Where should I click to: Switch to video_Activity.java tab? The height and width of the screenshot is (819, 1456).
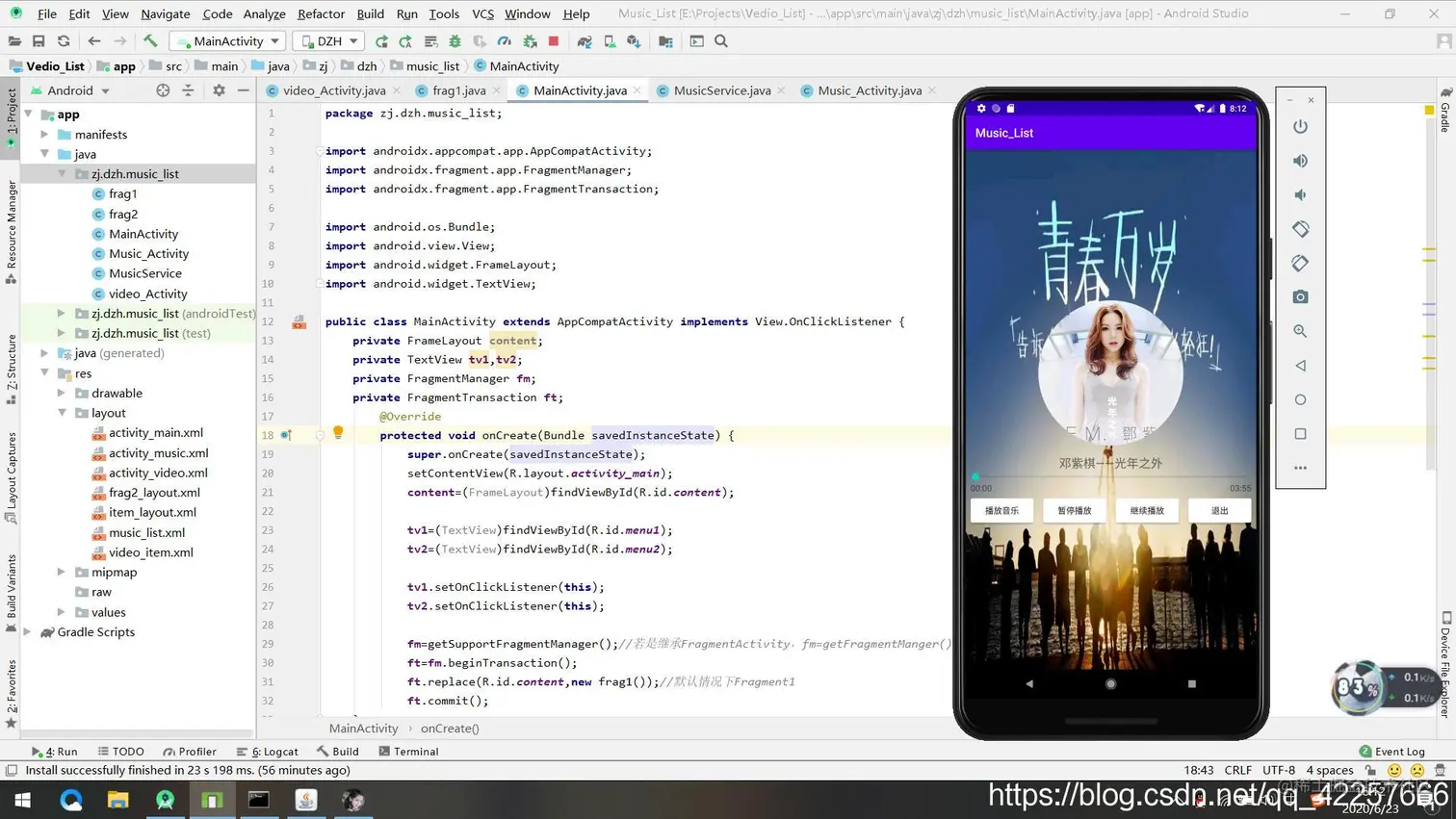coord(333,90)
